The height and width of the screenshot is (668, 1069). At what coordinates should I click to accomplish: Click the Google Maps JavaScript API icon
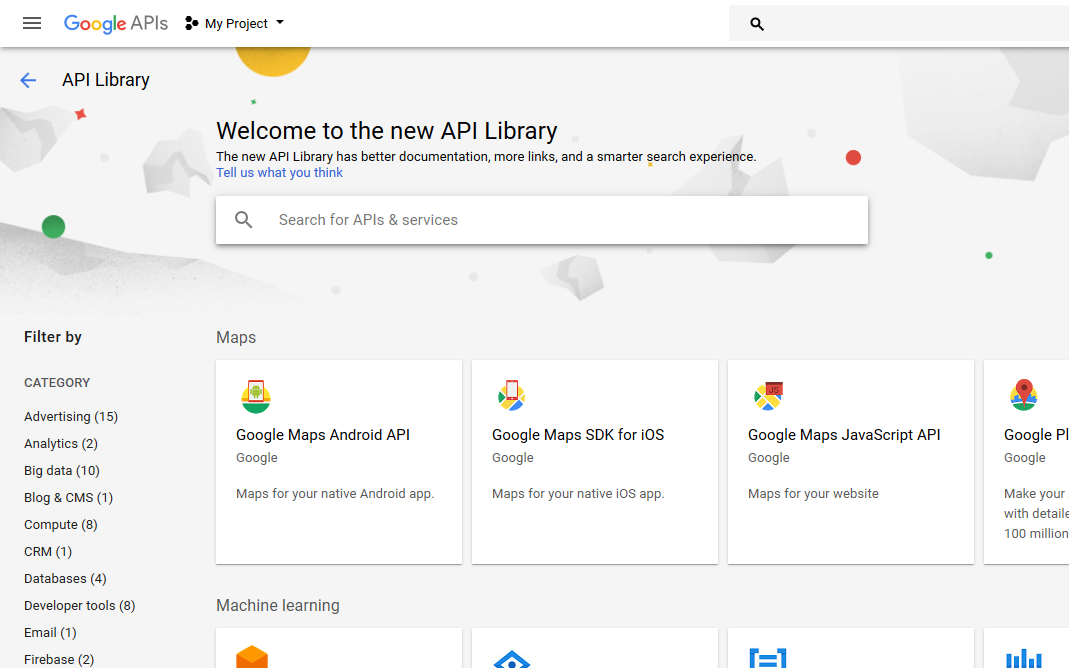point(768,396)
